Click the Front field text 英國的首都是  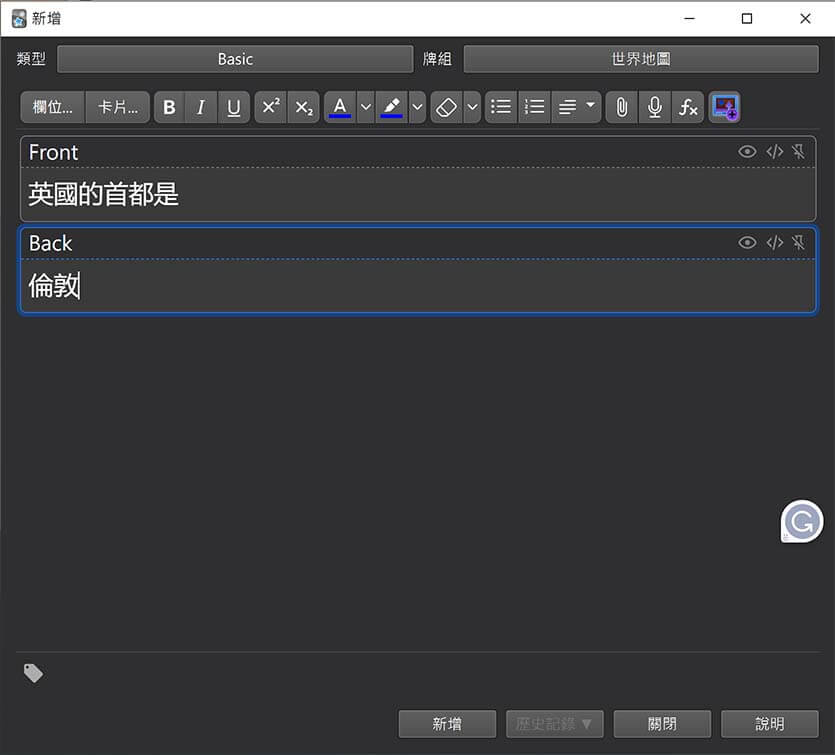(x=103, y=194)
